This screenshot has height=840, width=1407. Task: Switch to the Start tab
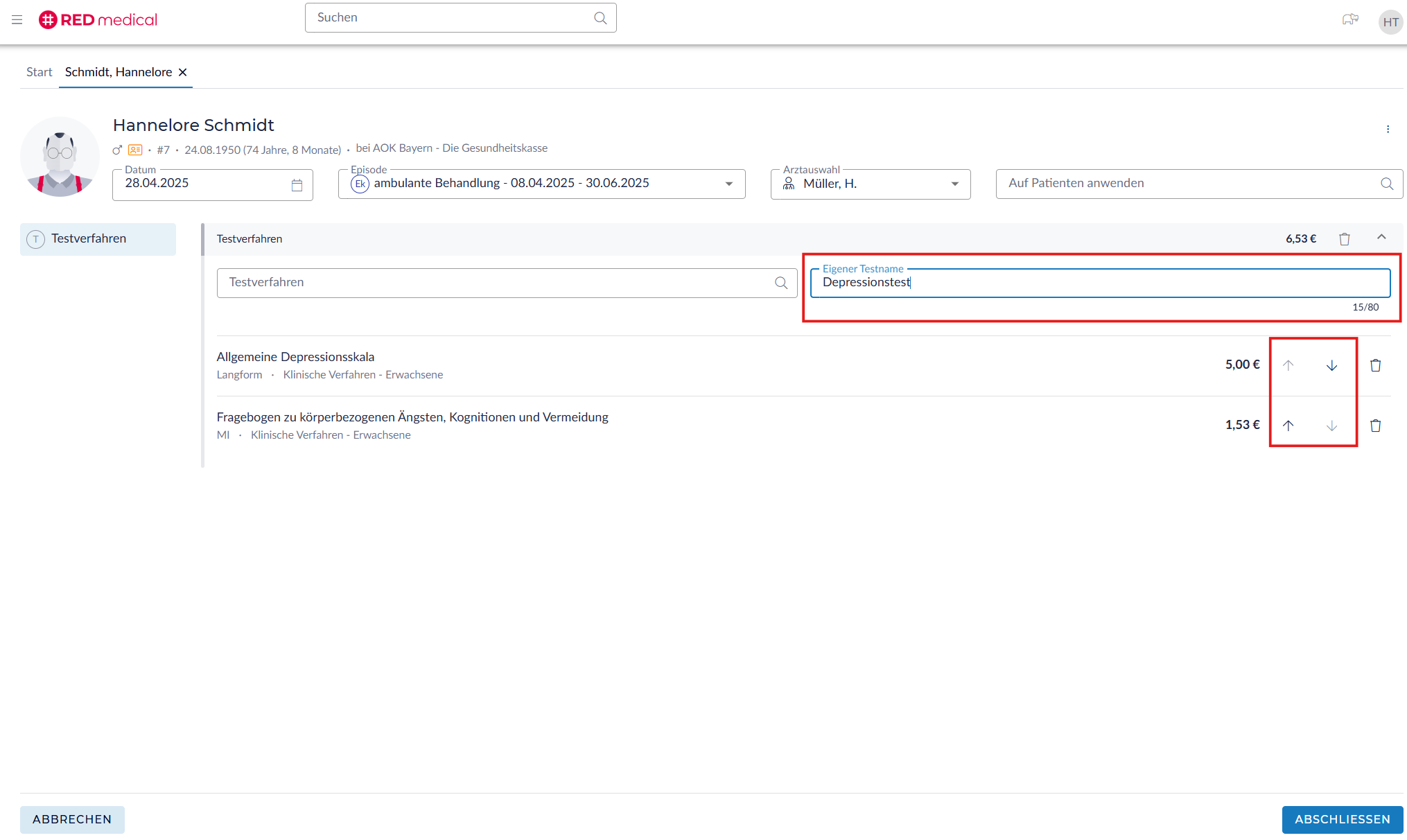tap(39, 72)
